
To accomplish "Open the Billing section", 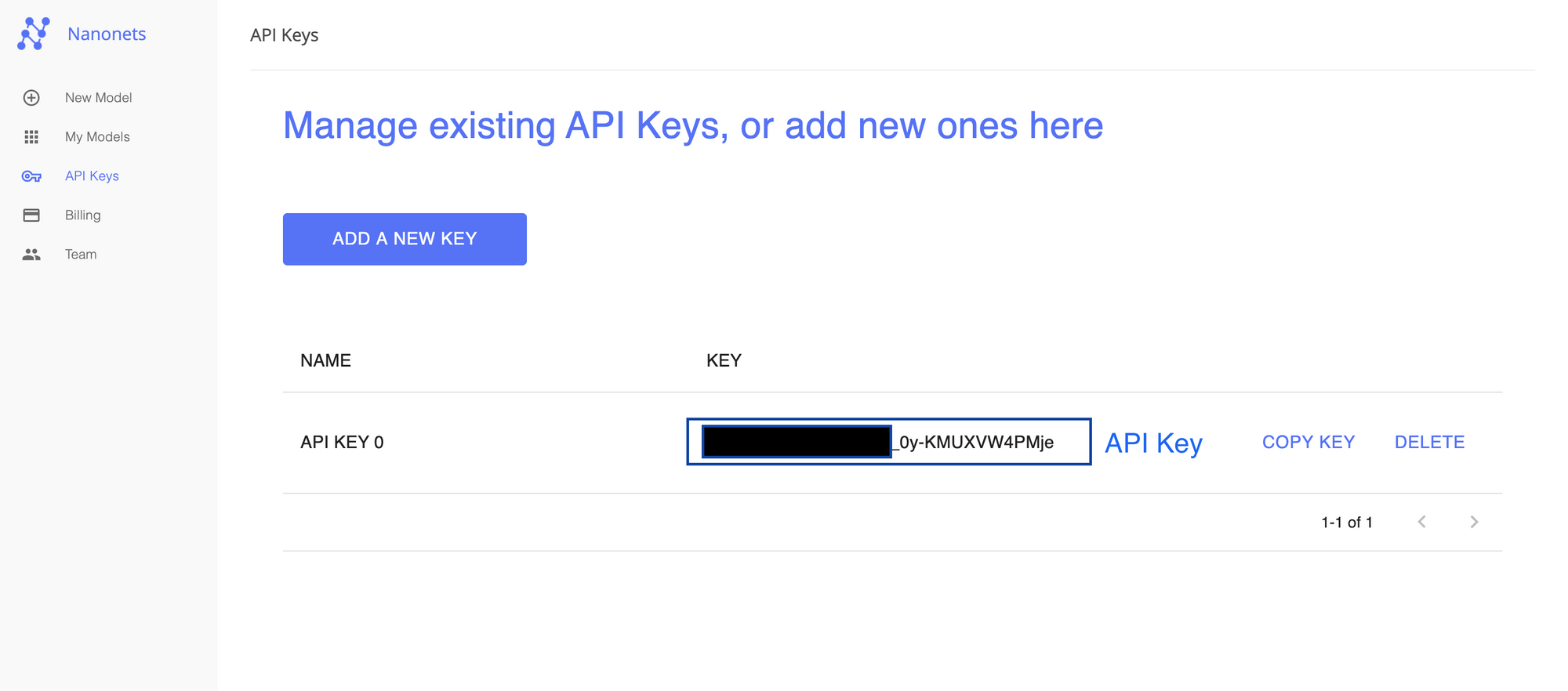I will pos(82,215).
